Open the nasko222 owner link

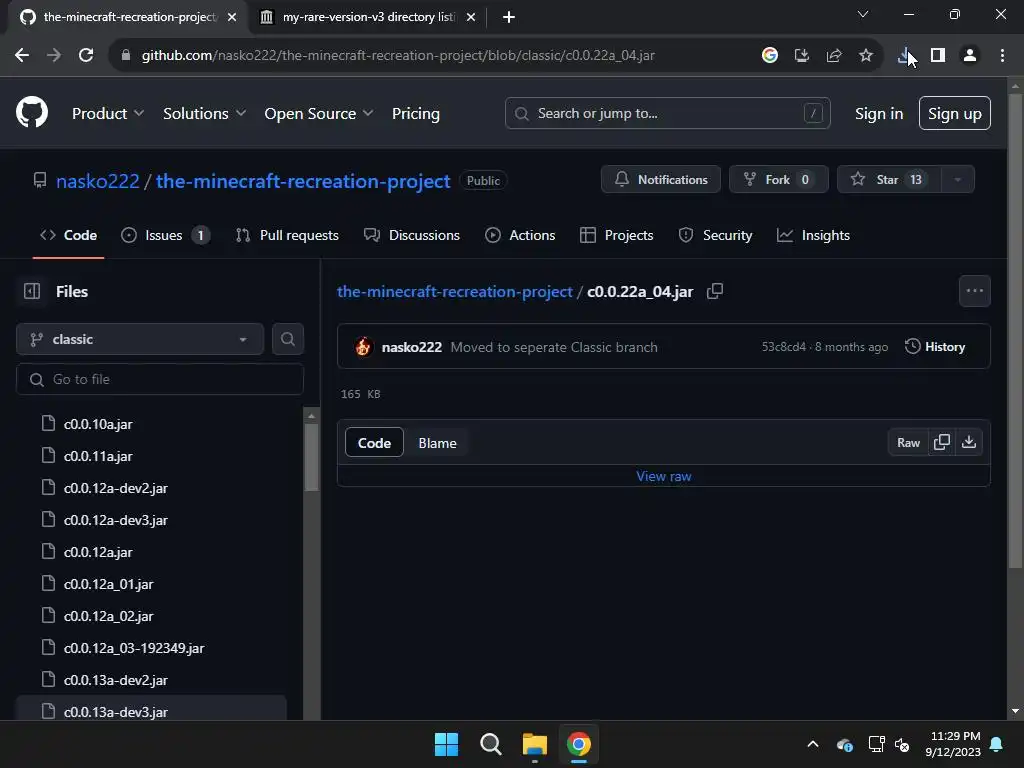click(x=97, y=181)
